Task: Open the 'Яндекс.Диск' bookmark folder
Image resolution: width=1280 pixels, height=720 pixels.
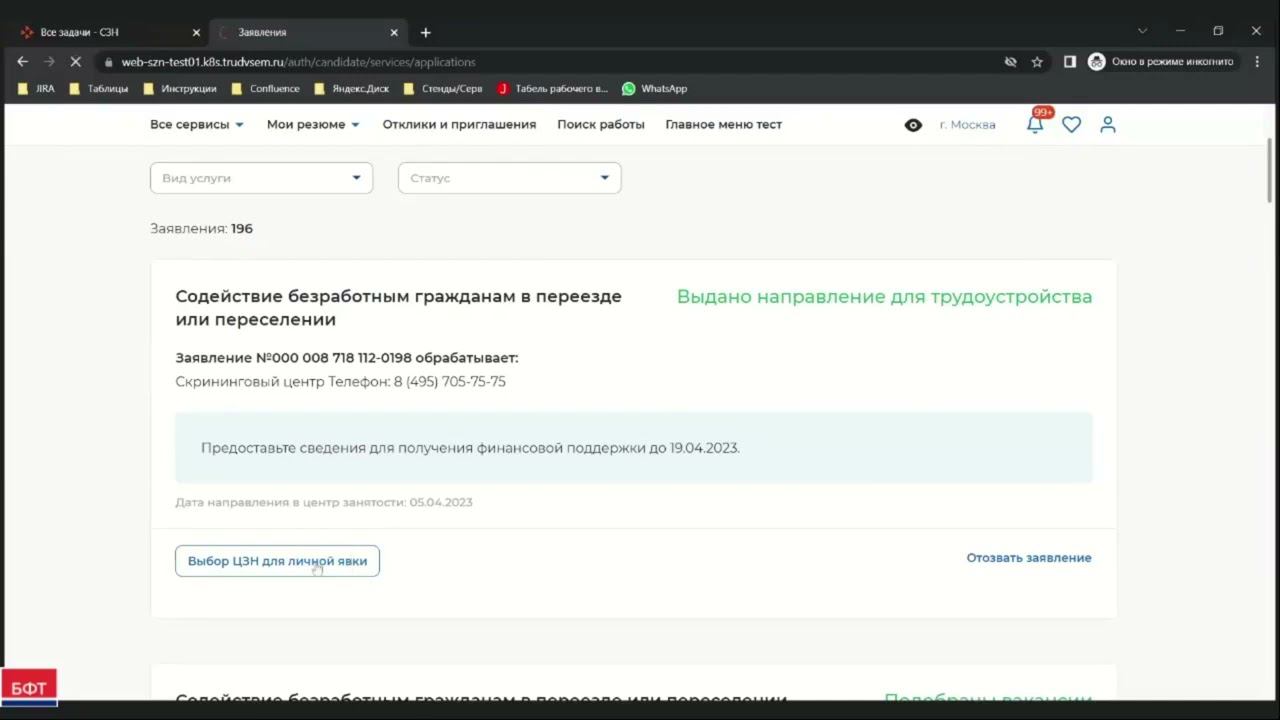Action: click(x=351, y=88)
